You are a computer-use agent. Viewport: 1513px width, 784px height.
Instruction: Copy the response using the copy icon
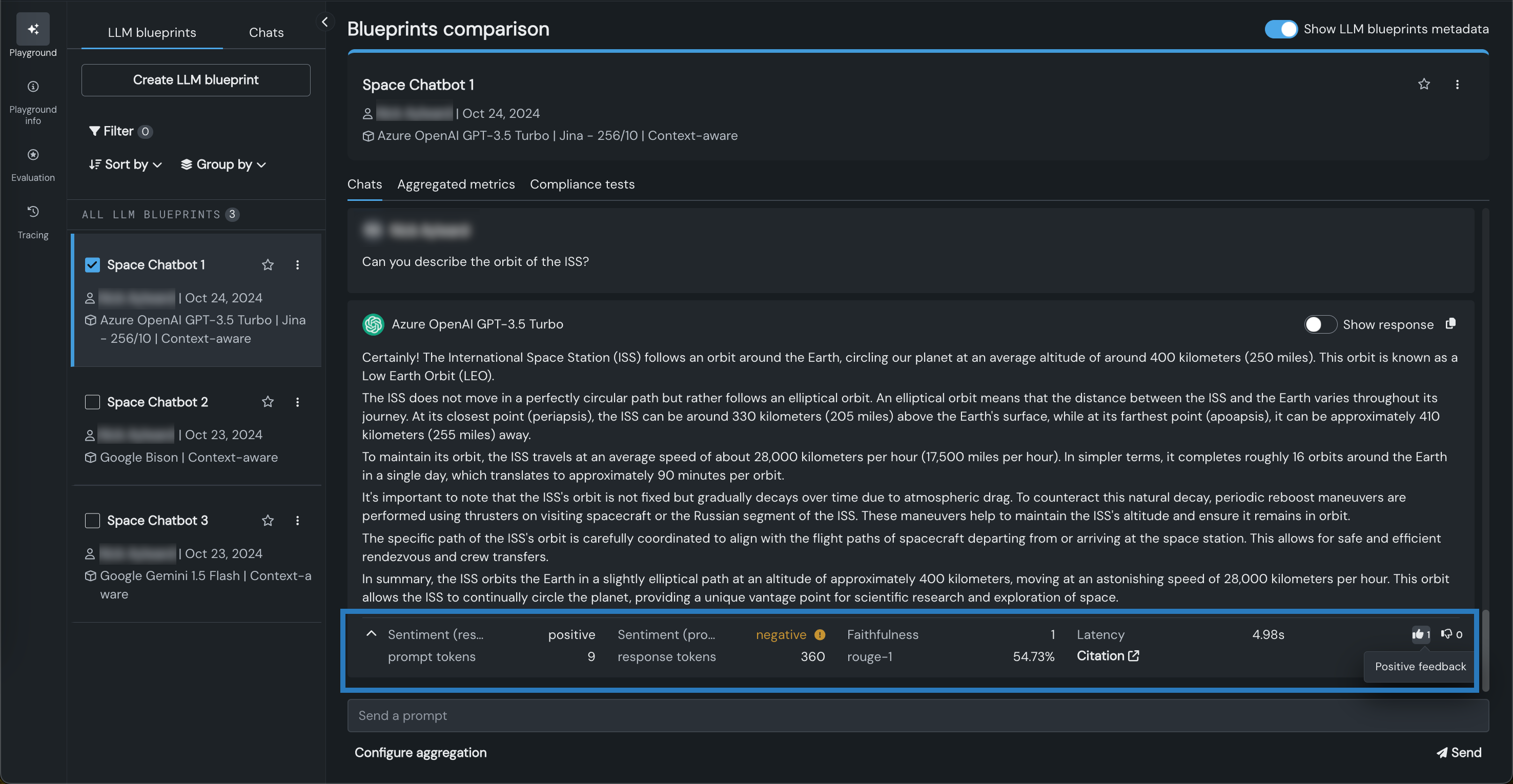pyautogui.click(x=1451, y=324)
